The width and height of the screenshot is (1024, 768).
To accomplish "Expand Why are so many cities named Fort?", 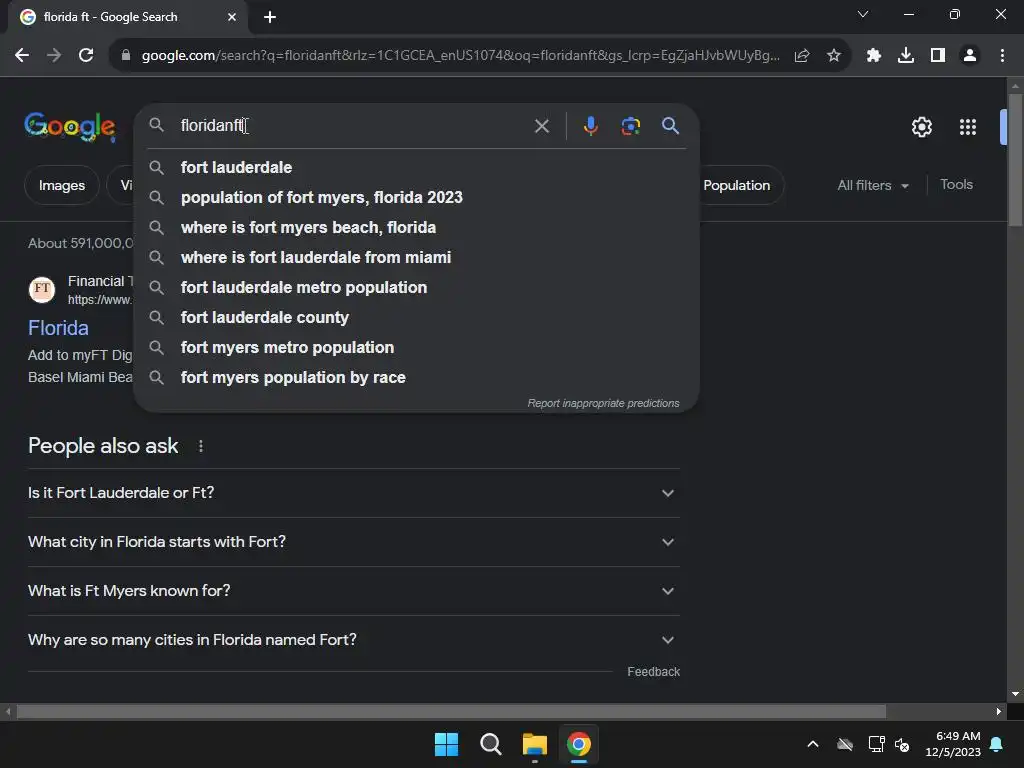I will coord(353,640).
